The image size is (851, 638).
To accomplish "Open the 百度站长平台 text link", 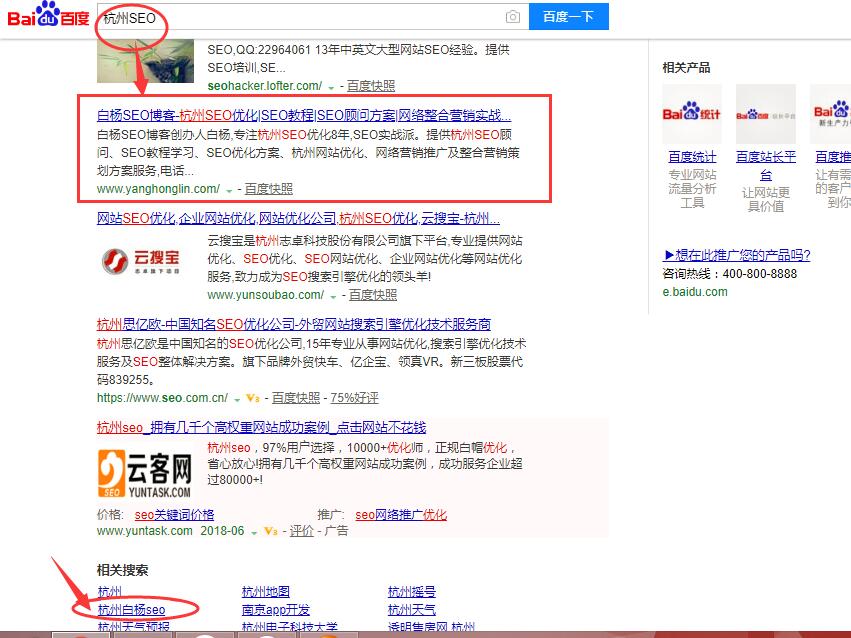I will pyautogui.click(x=766, y=165).
